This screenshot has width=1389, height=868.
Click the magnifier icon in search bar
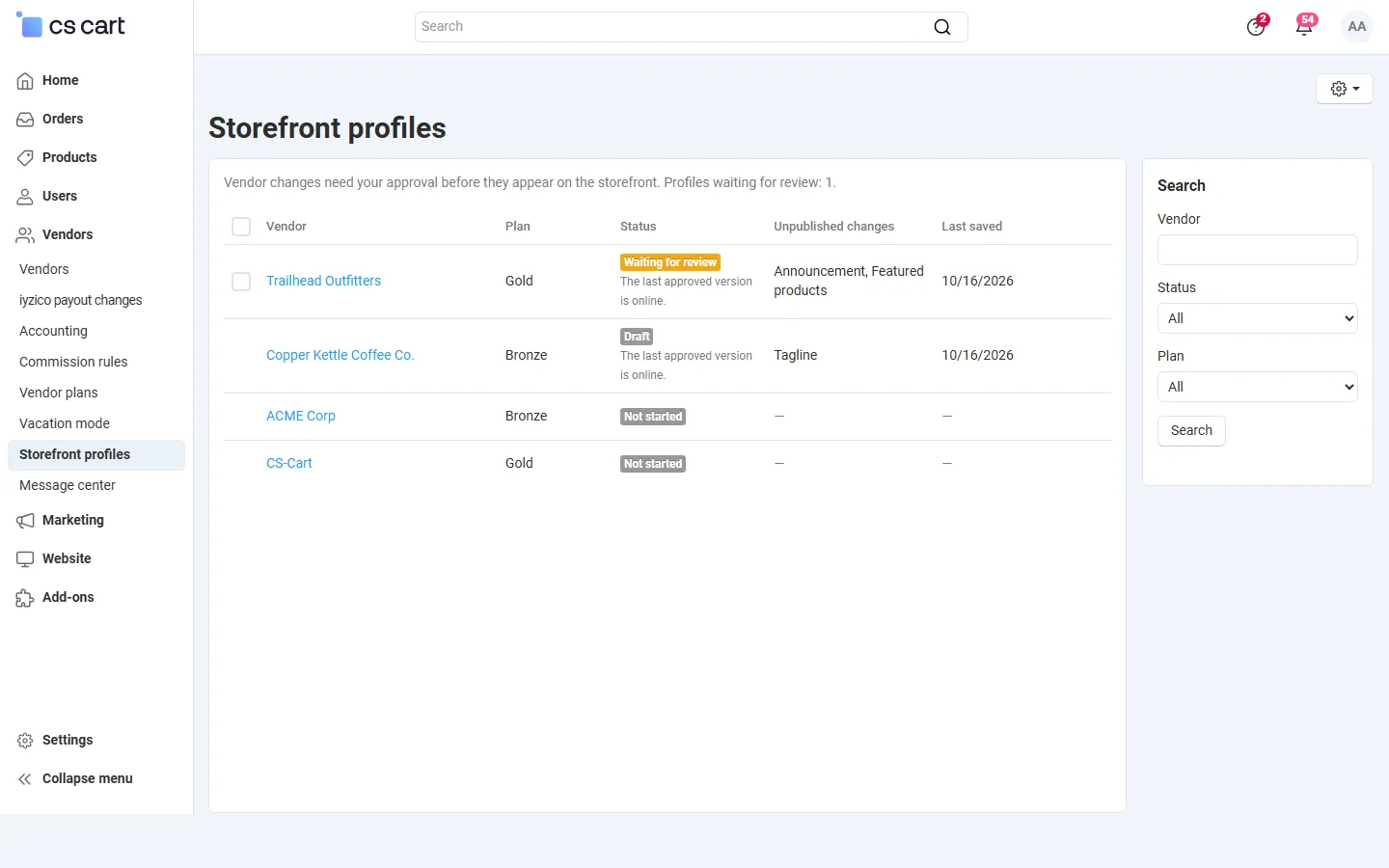942,27
